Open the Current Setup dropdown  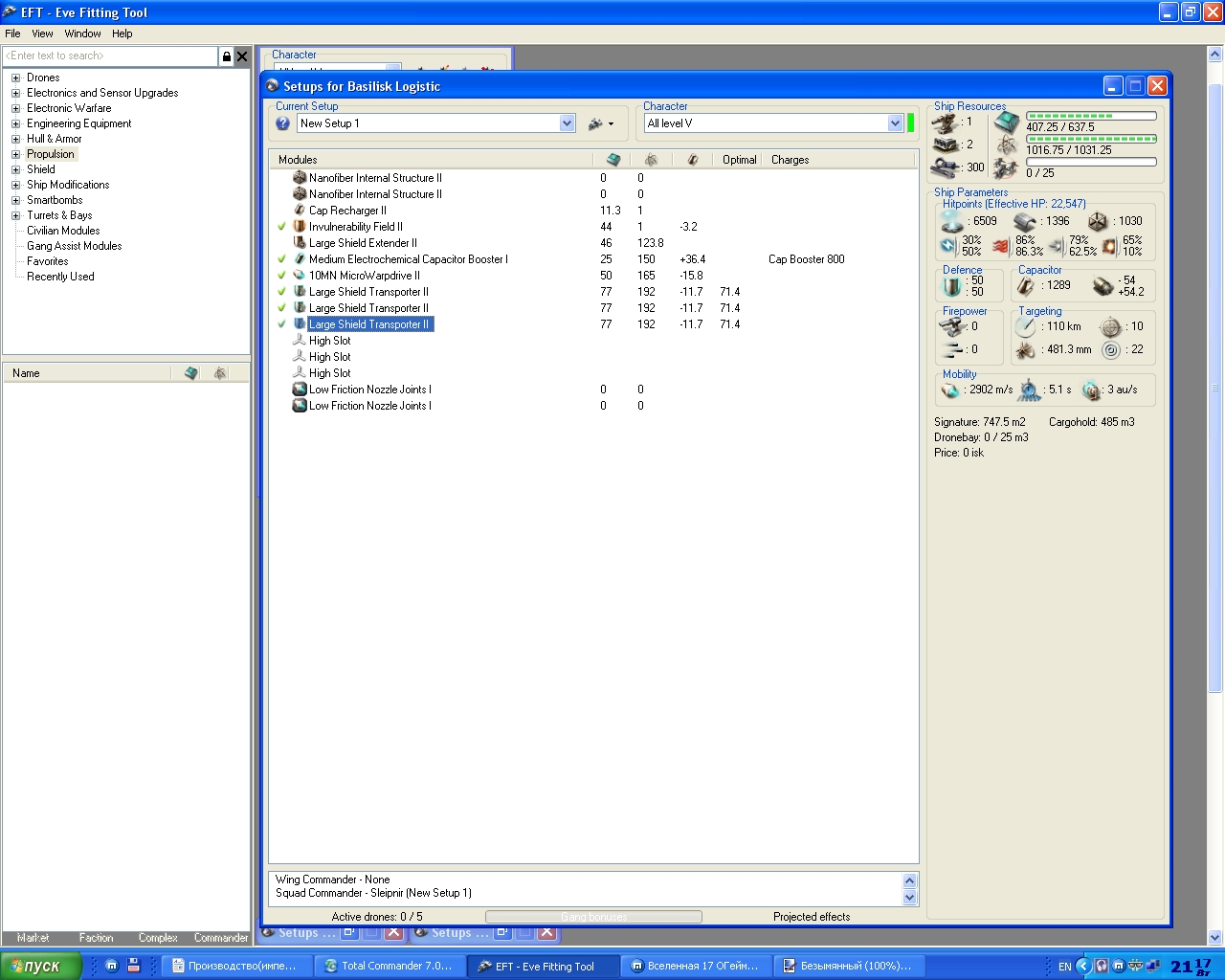point(568,123)
